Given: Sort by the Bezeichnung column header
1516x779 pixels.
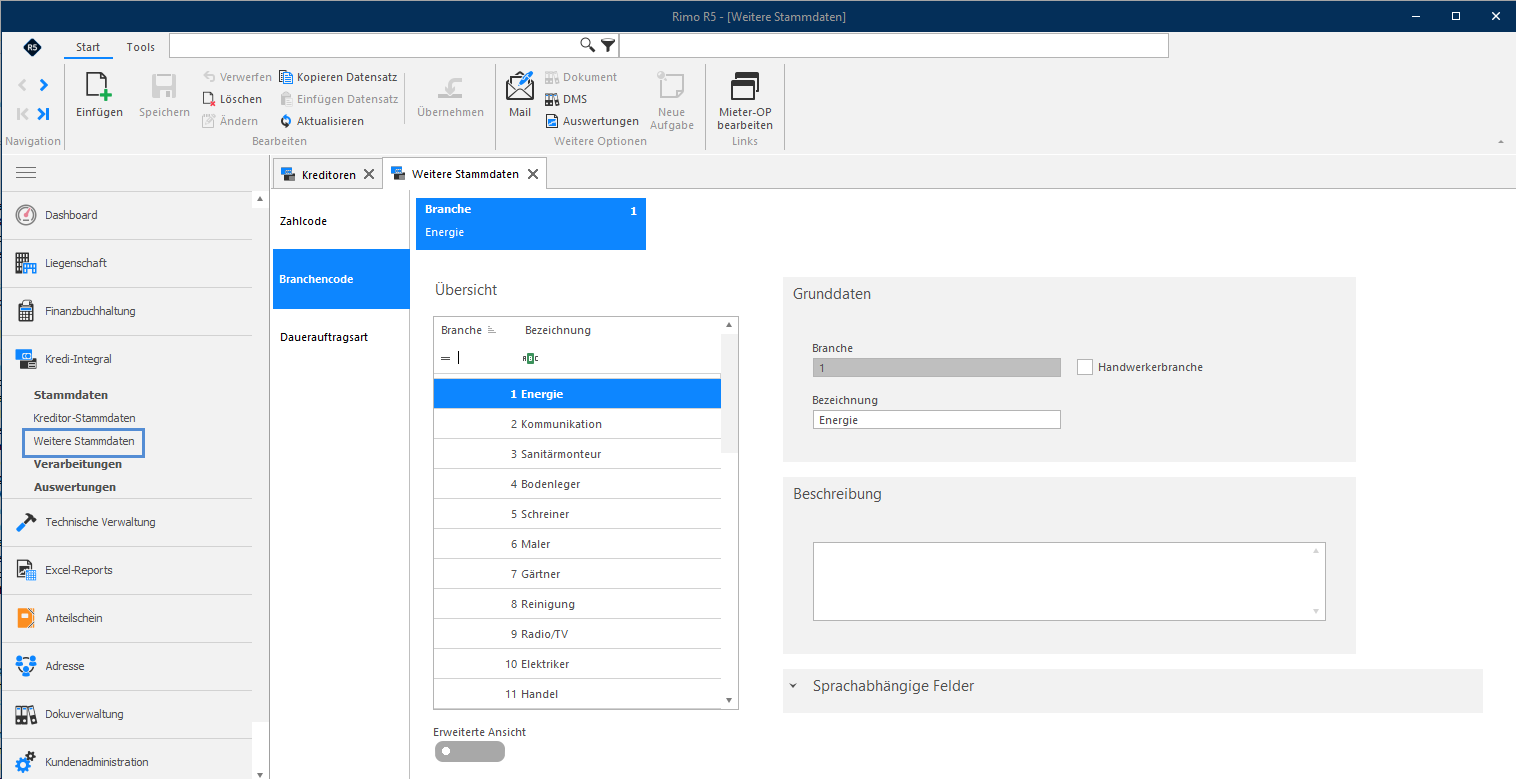Looking at the screenshot, I should (558, 330).
